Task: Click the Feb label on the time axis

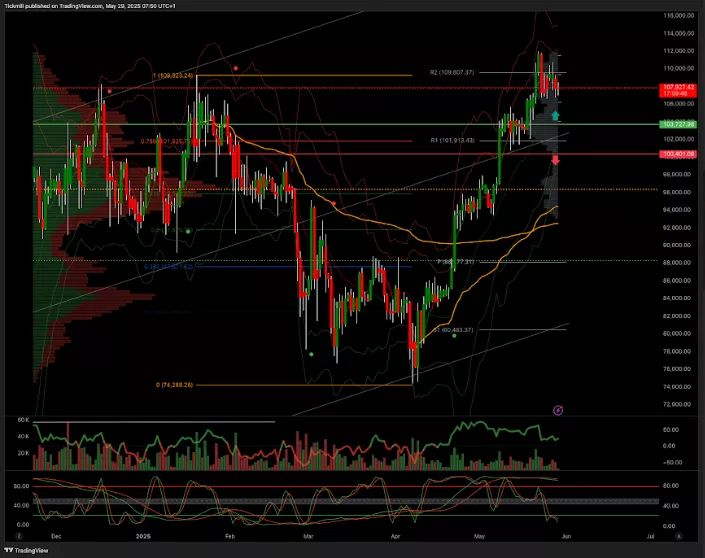Action: [230, 537]
